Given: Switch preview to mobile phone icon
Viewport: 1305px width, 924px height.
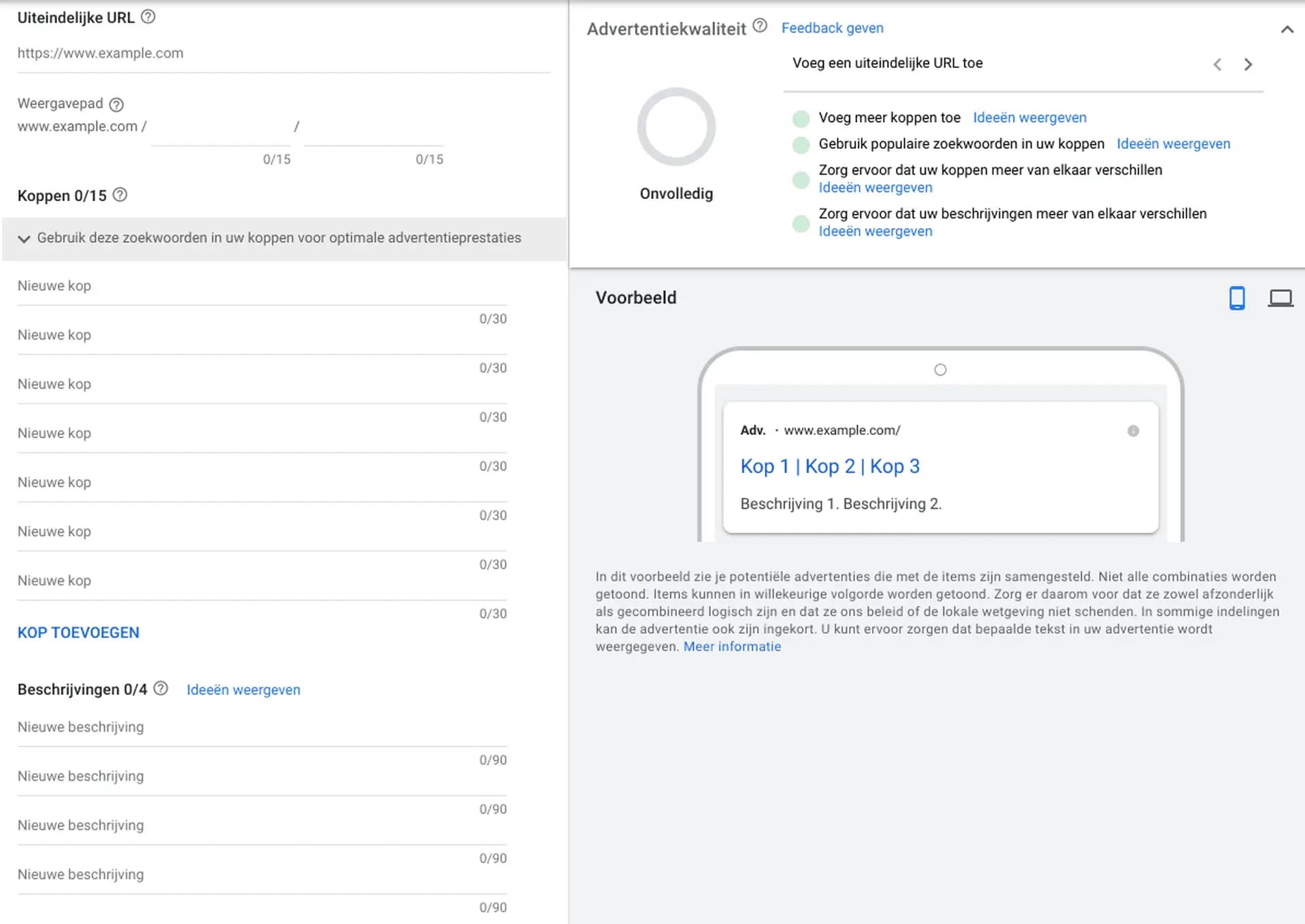Looking at the screenshot, I should pos(1236,298).
